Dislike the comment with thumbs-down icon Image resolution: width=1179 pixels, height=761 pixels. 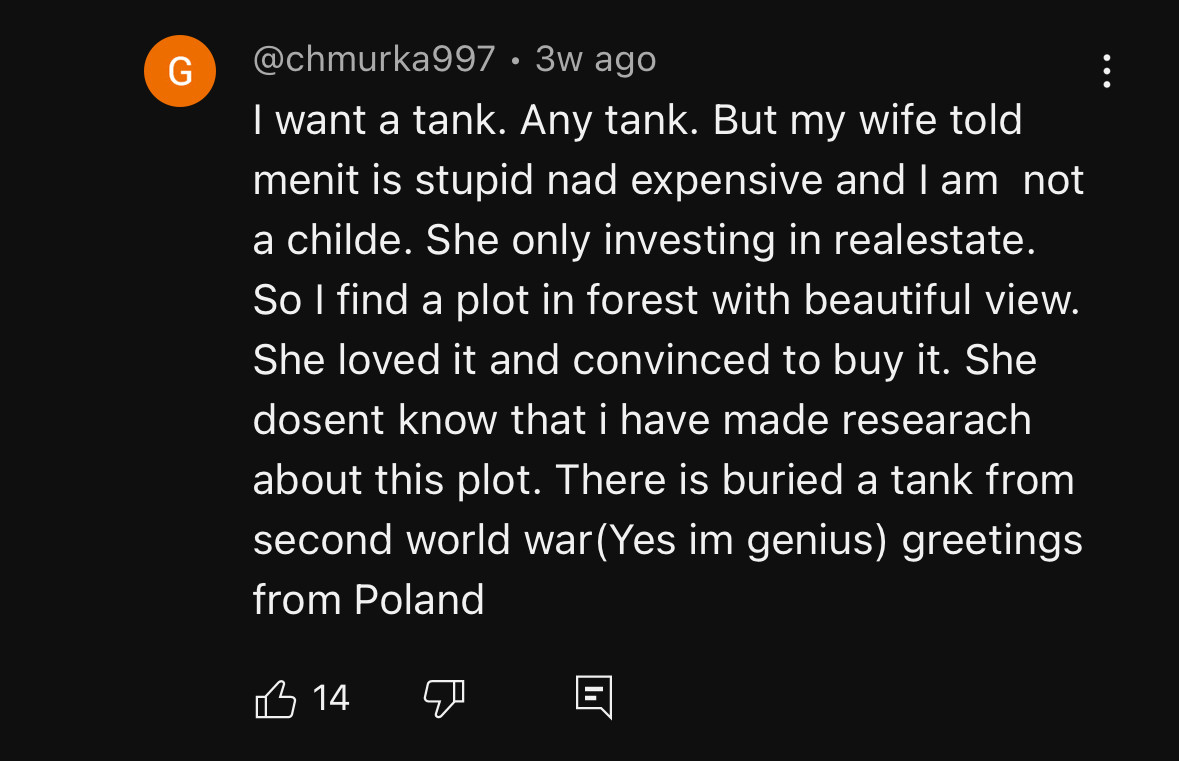click(444, 698)
